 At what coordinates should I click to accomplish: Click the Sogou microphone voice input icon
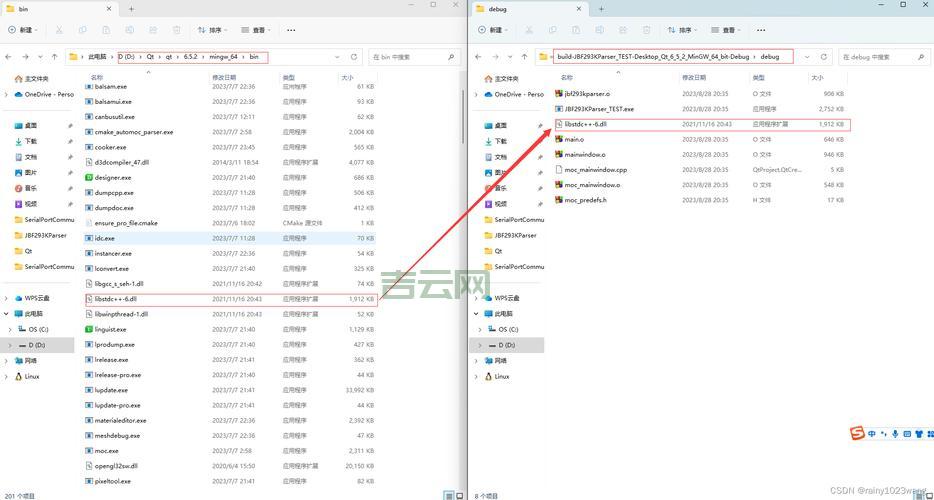[895, 434]
